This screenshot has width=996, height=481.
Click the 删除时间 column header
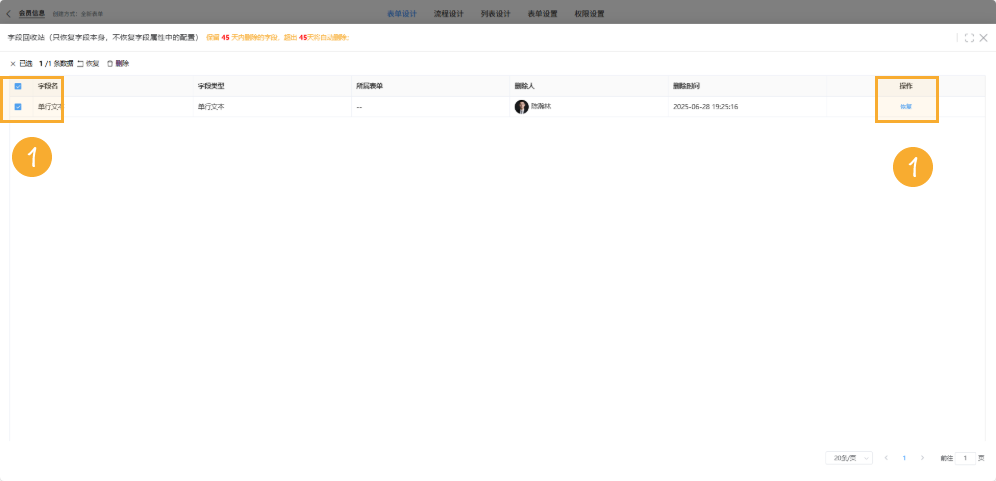687,86
